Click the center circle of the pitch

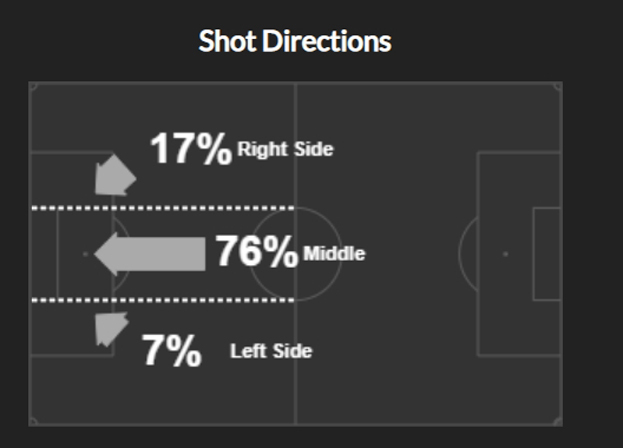click(295, 254)
